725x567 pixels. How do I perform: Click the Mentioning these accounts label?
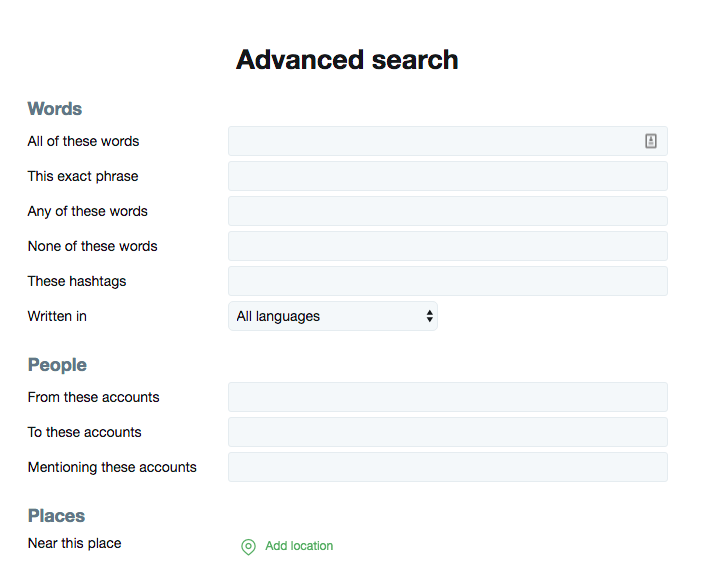pos(112,467)
